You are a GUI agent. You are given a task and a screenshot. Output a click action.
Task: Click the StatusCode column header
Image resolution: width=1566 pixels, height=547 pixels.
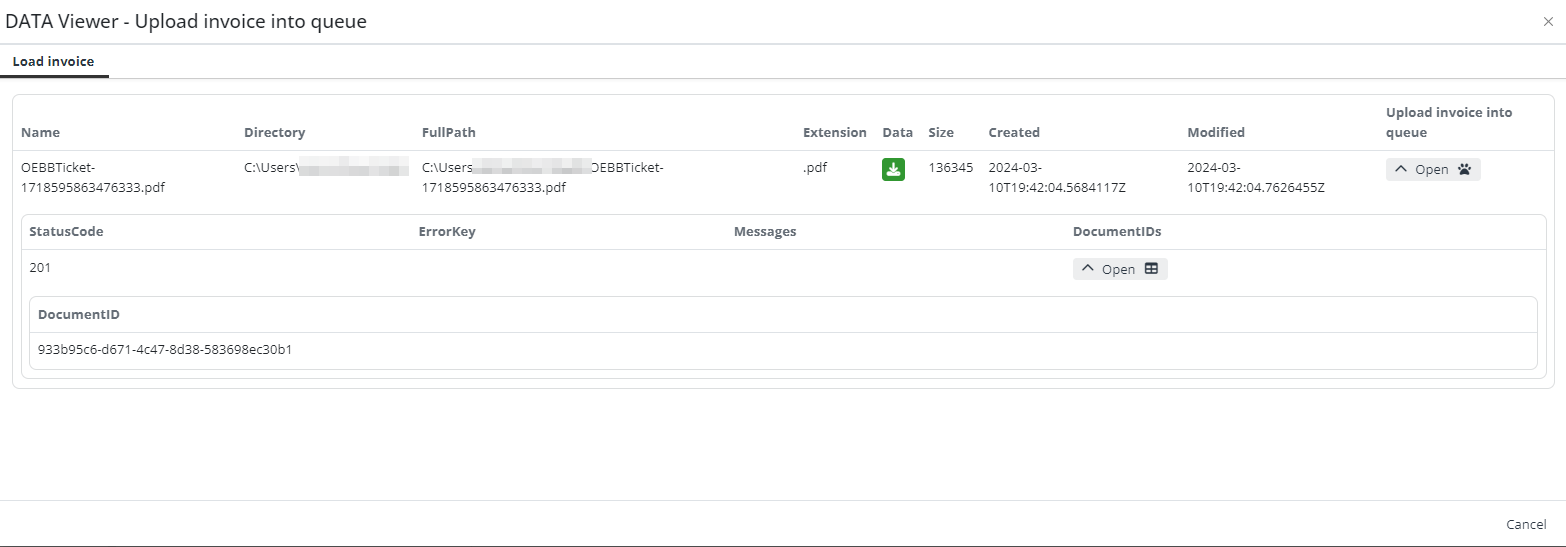(x=66, y=232)
